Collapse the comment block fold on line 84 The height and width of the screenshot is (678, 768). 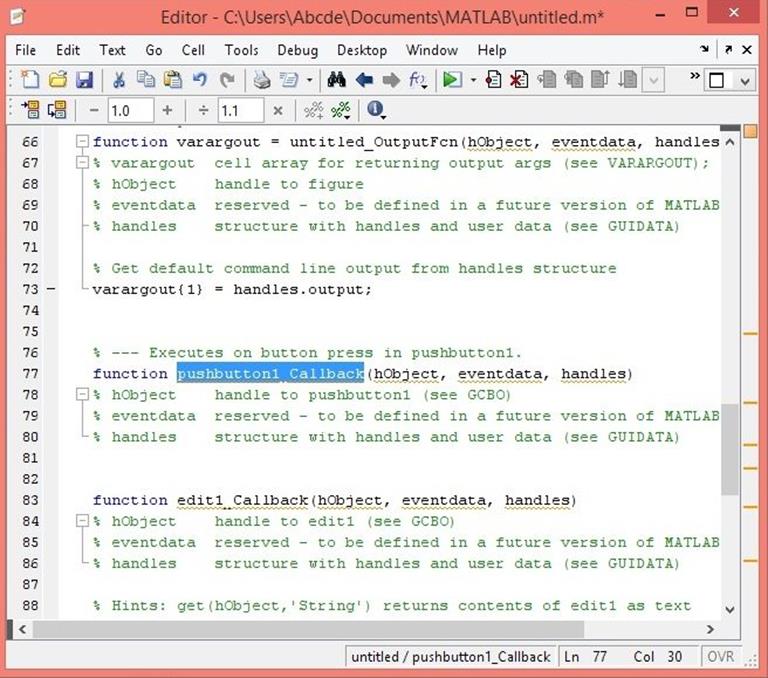(x=84, y=521)
